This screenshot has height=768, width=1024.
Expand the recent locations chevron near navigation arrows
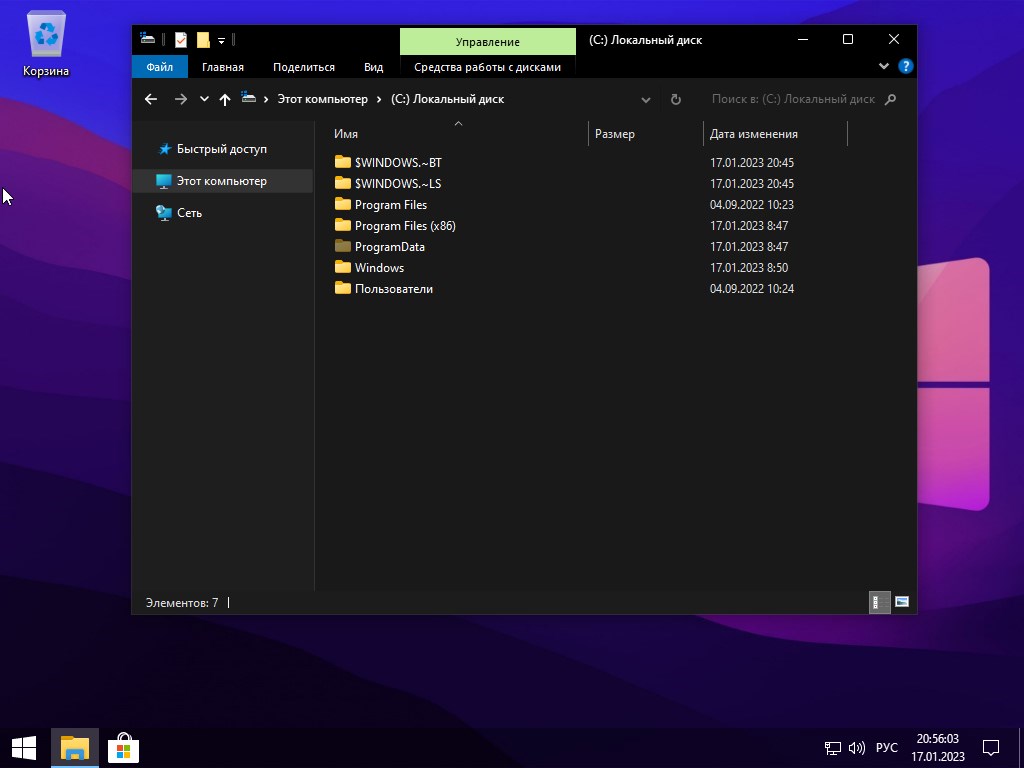tap(203, 99)
